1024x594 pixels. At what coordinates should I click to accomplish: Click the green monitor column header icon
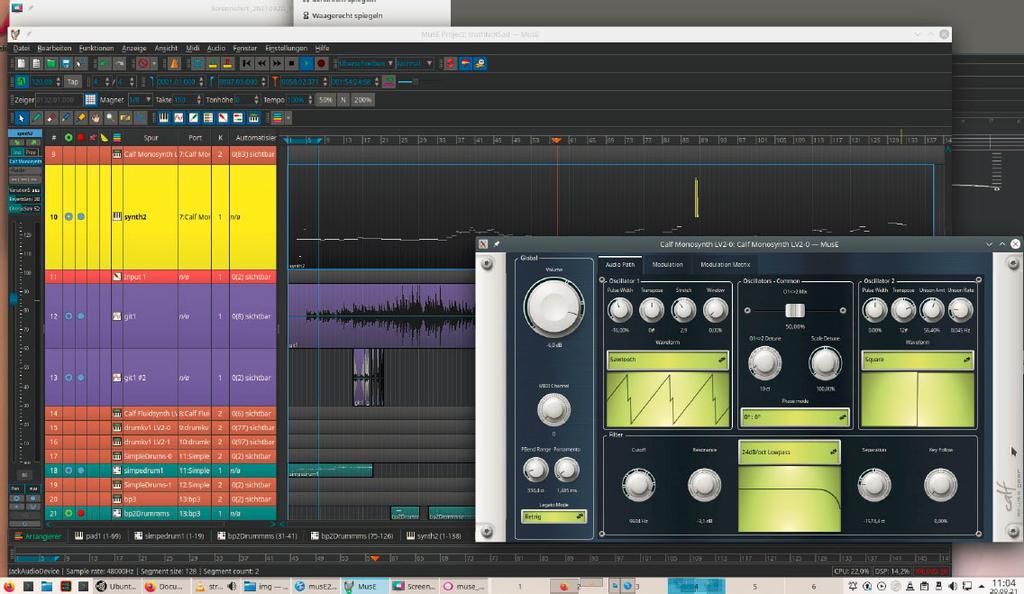(68, 138)
